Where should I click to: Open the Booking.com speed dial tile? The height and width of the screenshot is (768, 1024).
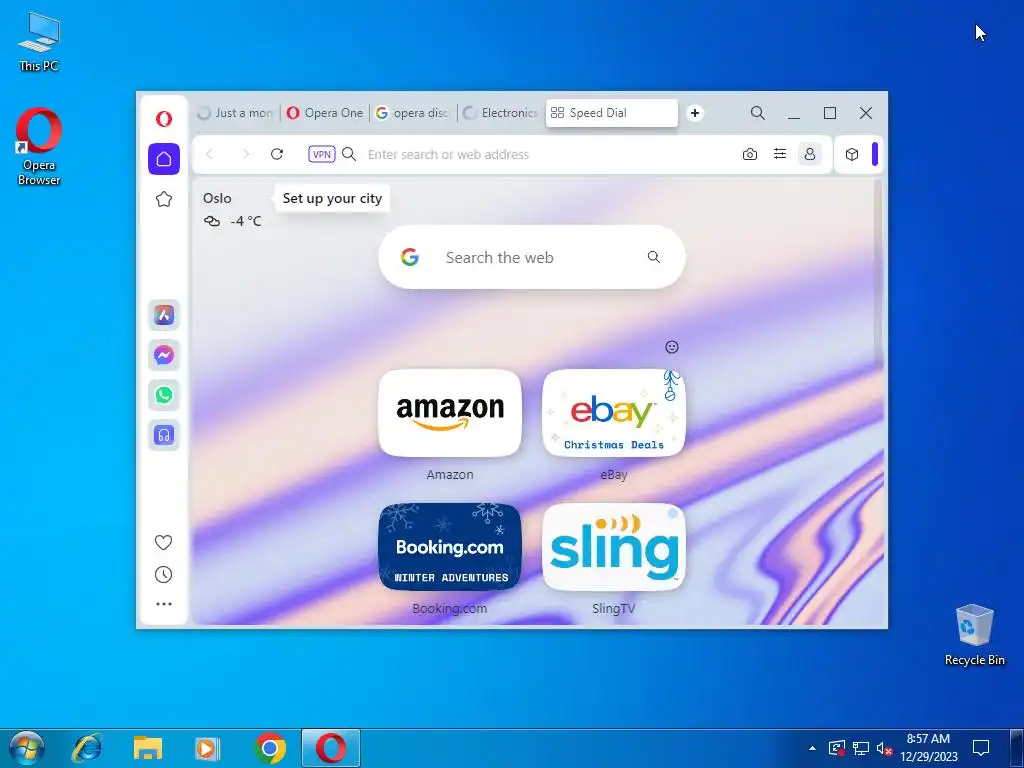450,547
